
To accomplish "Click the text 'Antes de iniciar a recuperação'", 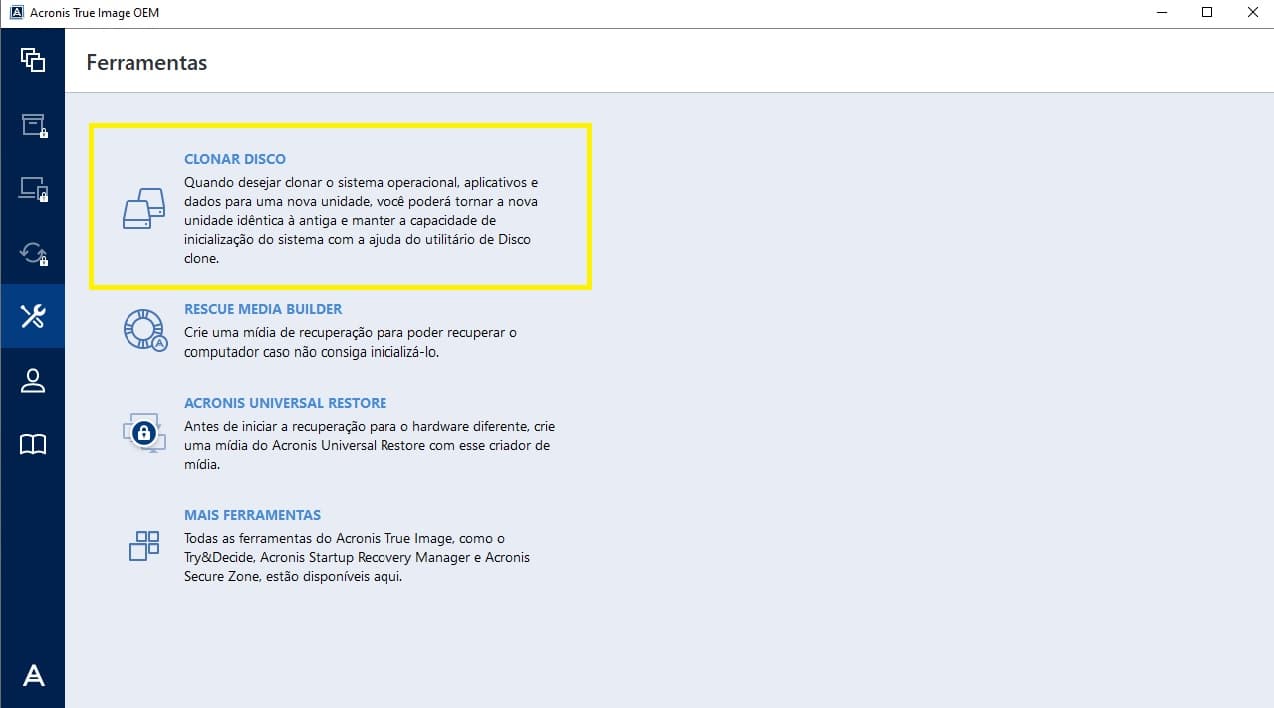I will click(369, 445).
